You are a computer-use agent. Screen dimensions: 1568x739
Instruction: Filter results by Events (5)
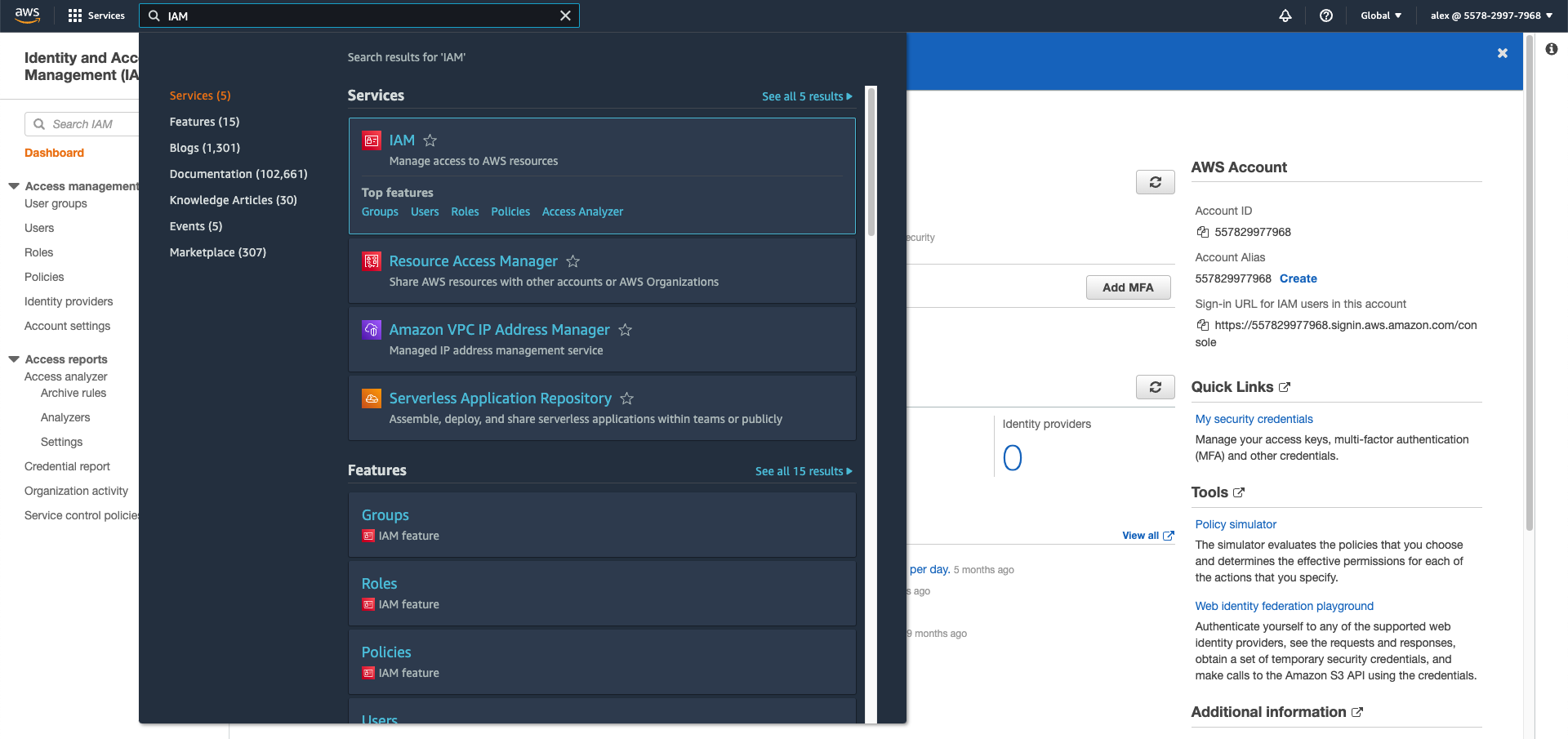196,226
